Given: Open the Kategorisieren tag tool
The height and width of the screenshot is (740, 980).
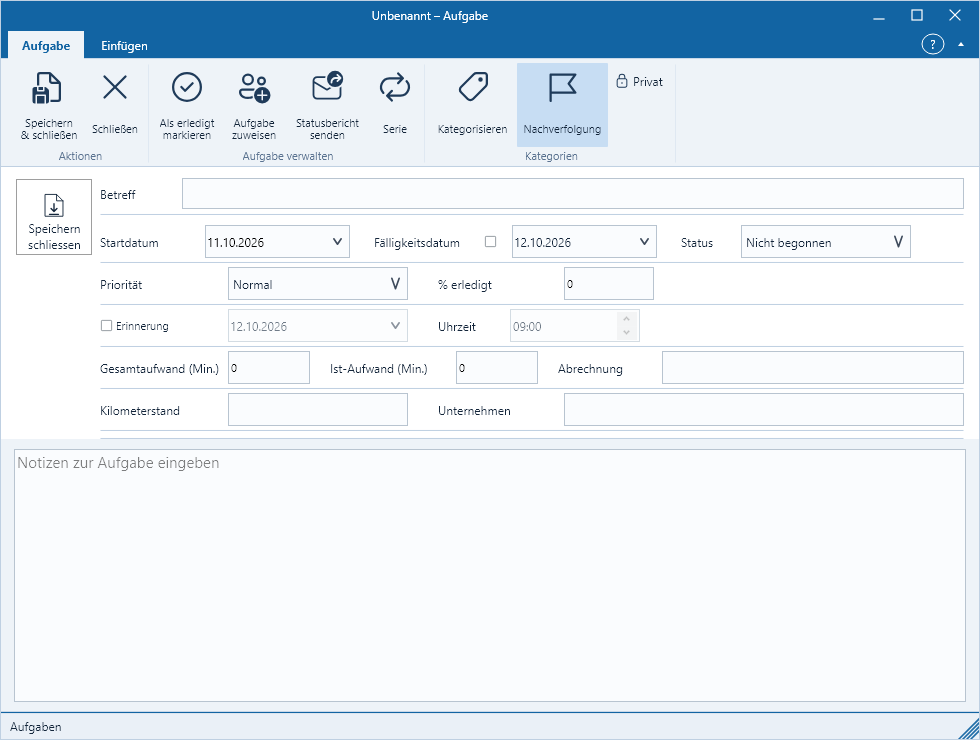Looking at the screenshot, I should (472, 105).
